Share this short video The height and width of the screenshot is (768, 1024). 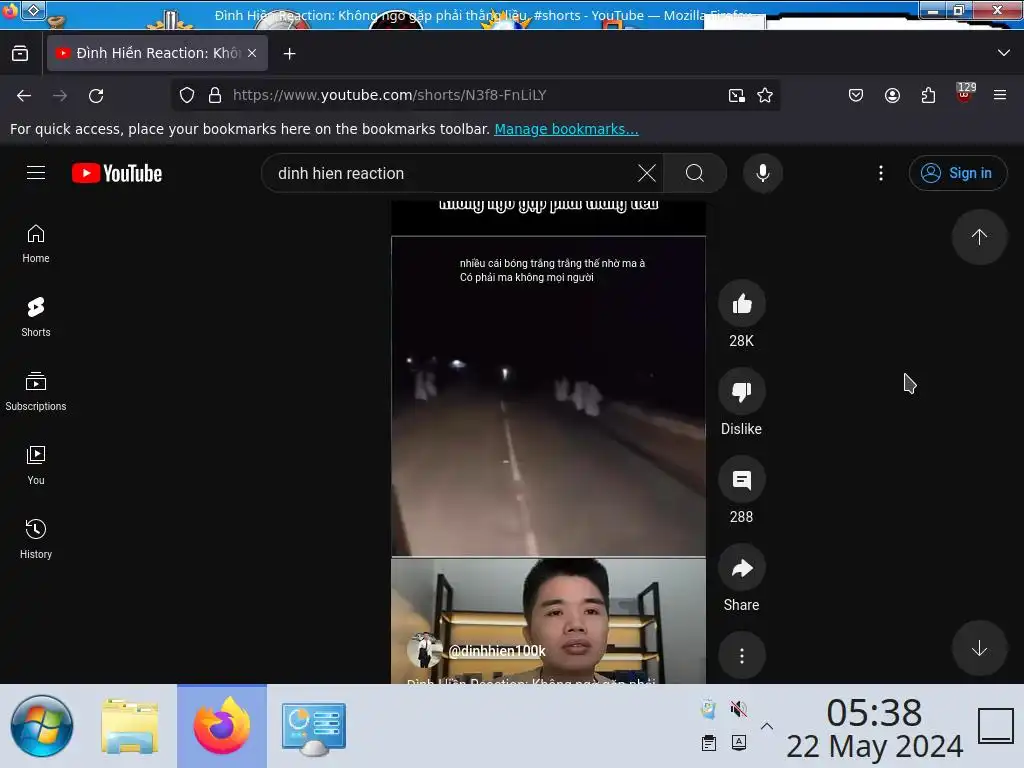tap(741, 568)
